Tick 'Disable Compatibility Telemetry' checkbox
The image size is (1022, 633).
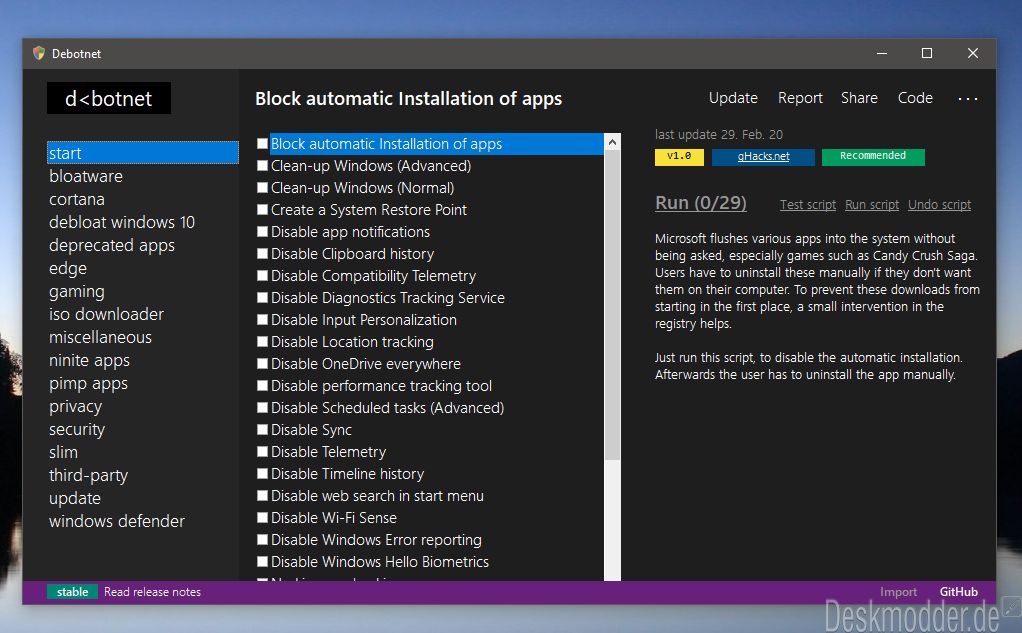pos(262,276)
